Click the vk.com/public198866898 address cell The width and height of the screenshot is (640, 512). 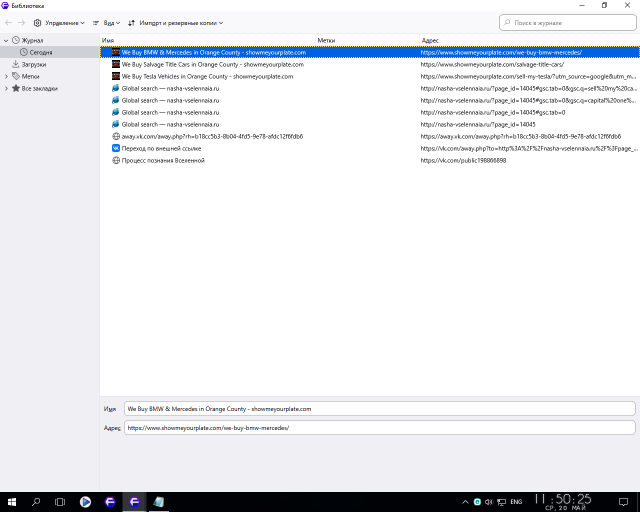463,160
